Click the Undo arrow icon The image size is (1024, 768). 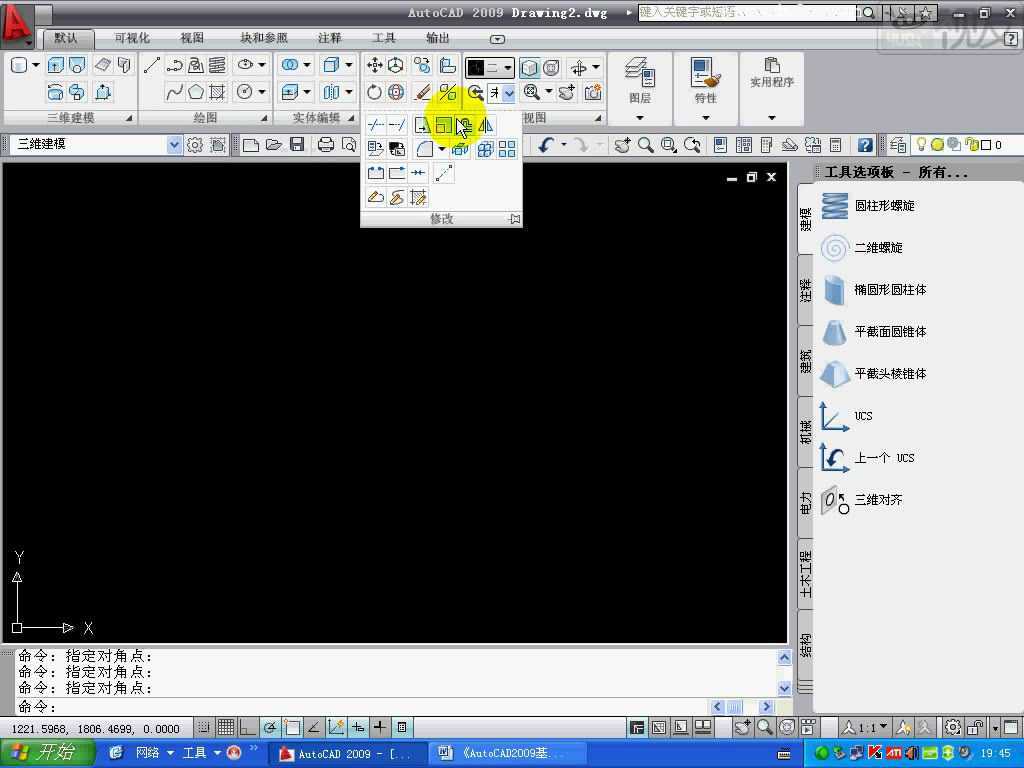[x=547, y=144]
